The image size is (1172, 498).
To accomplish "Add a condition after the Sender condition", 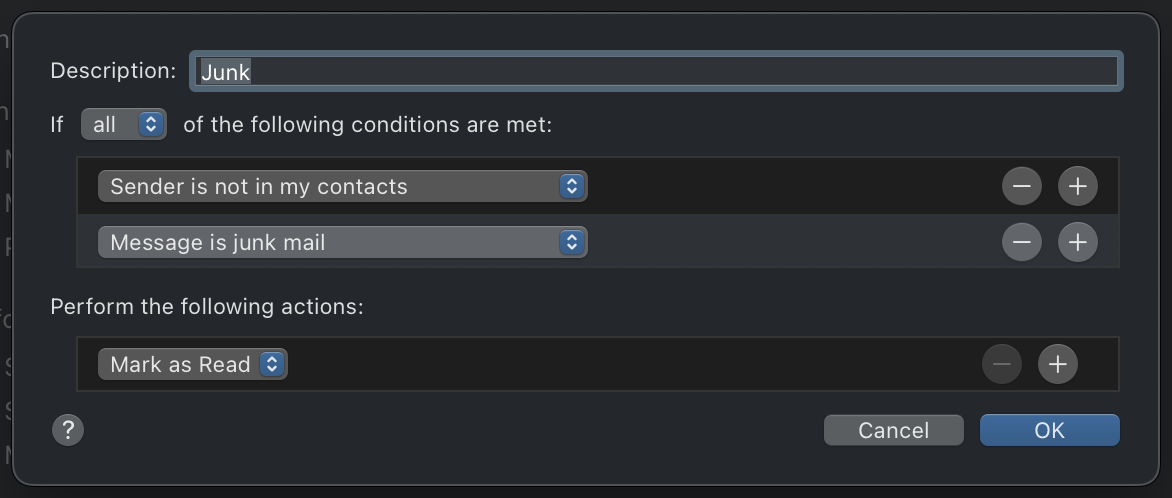I will 1077,186.
